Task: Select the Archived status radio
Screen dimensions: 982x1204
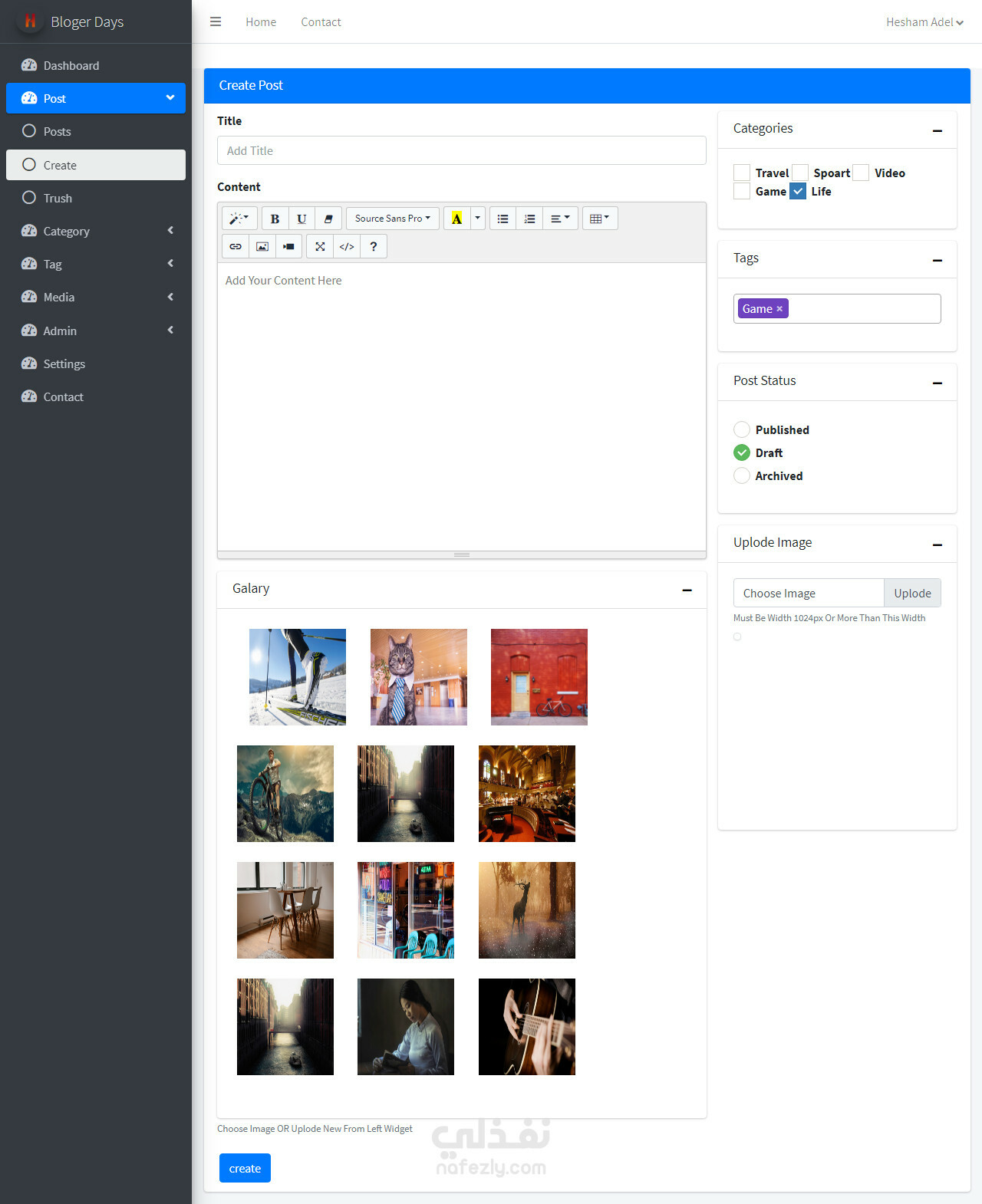Action: point(742,475)
